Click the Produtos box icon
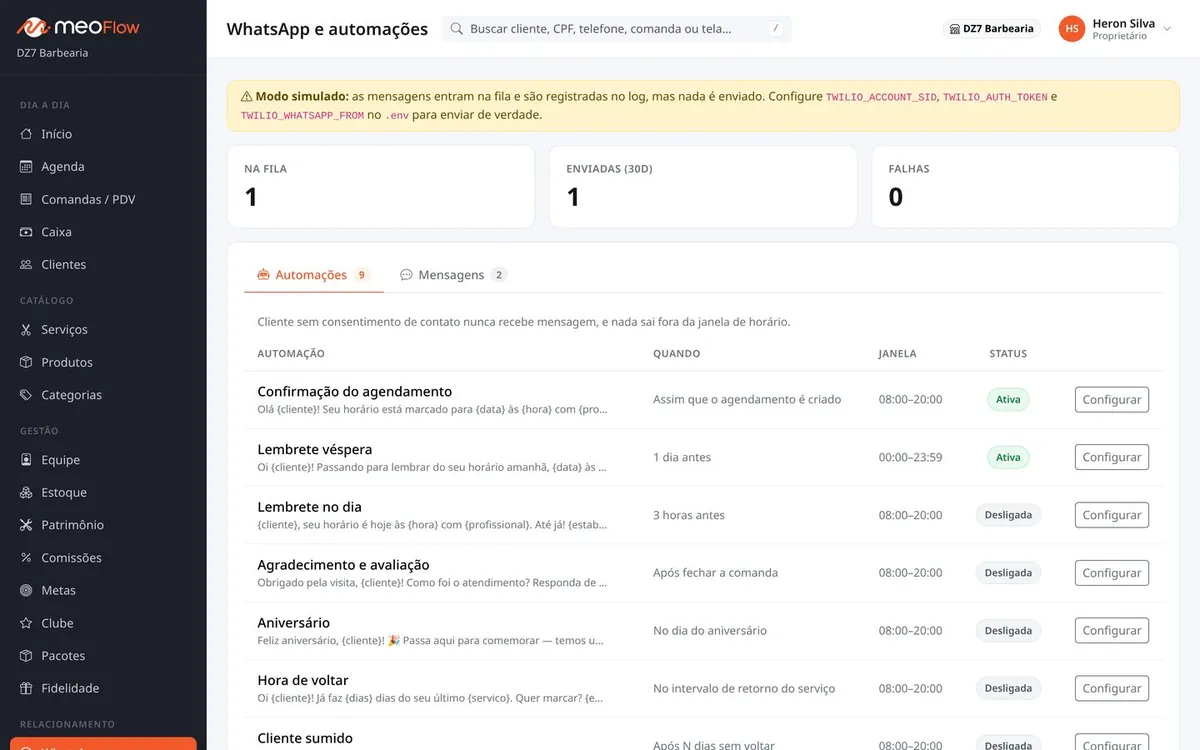The height and width of the screenshot is (750, 1200). click(x=26, y=362)
